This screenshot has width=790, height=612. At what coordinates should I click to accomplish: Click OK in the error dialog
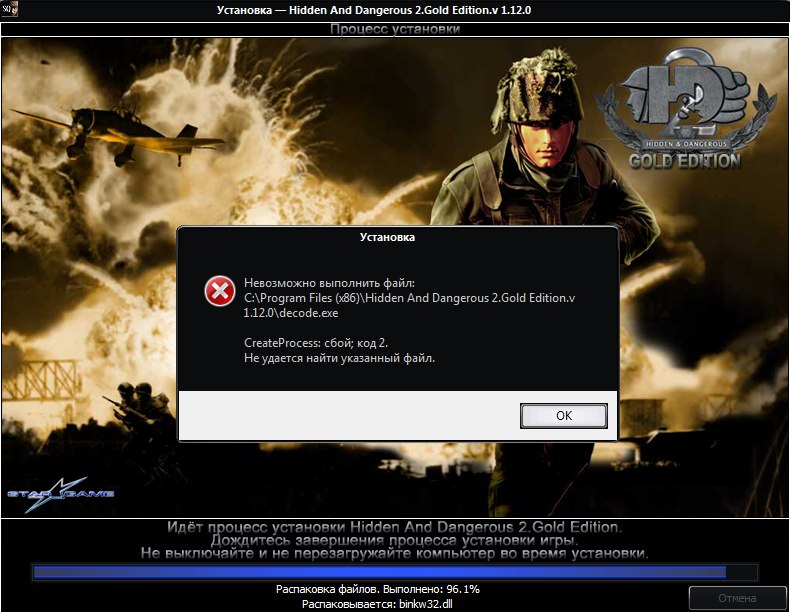click(x=564, y=415)
